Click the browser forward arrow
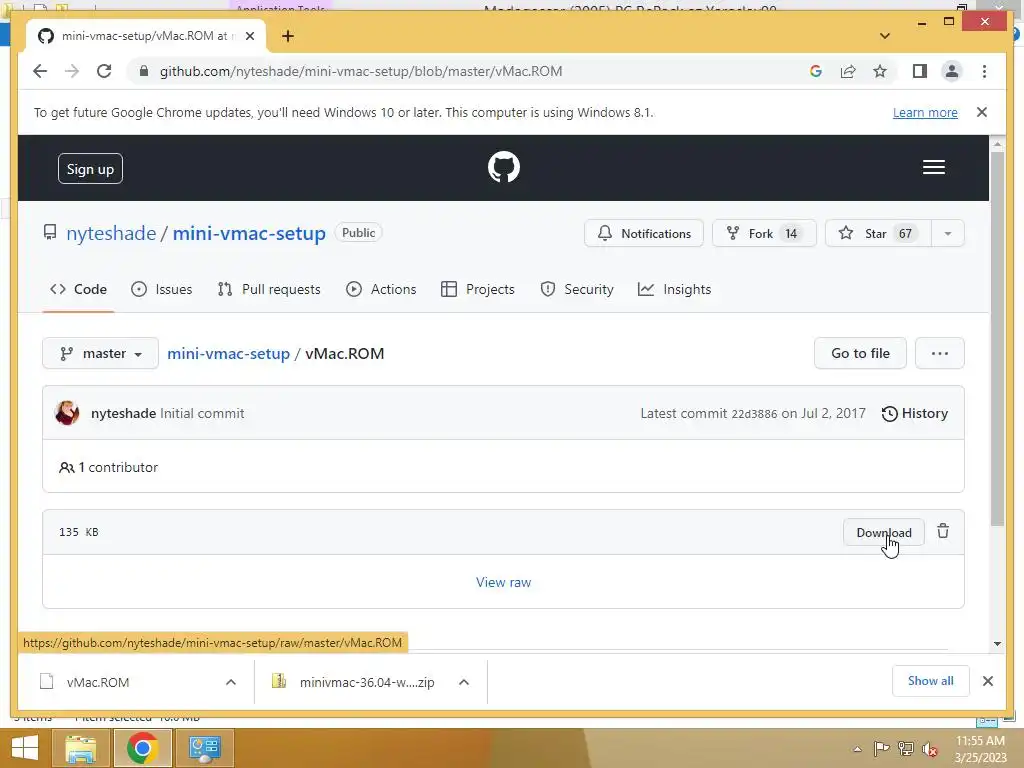The height and width of the screenshot is (768, 1024). tap(72, 71)
